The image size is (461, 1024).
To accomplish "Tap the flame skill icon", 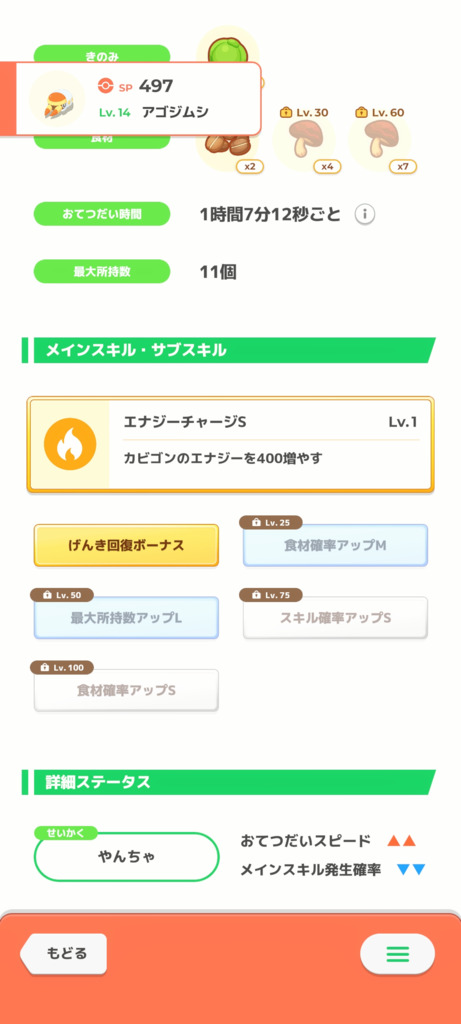I will (x=70, y=444).
